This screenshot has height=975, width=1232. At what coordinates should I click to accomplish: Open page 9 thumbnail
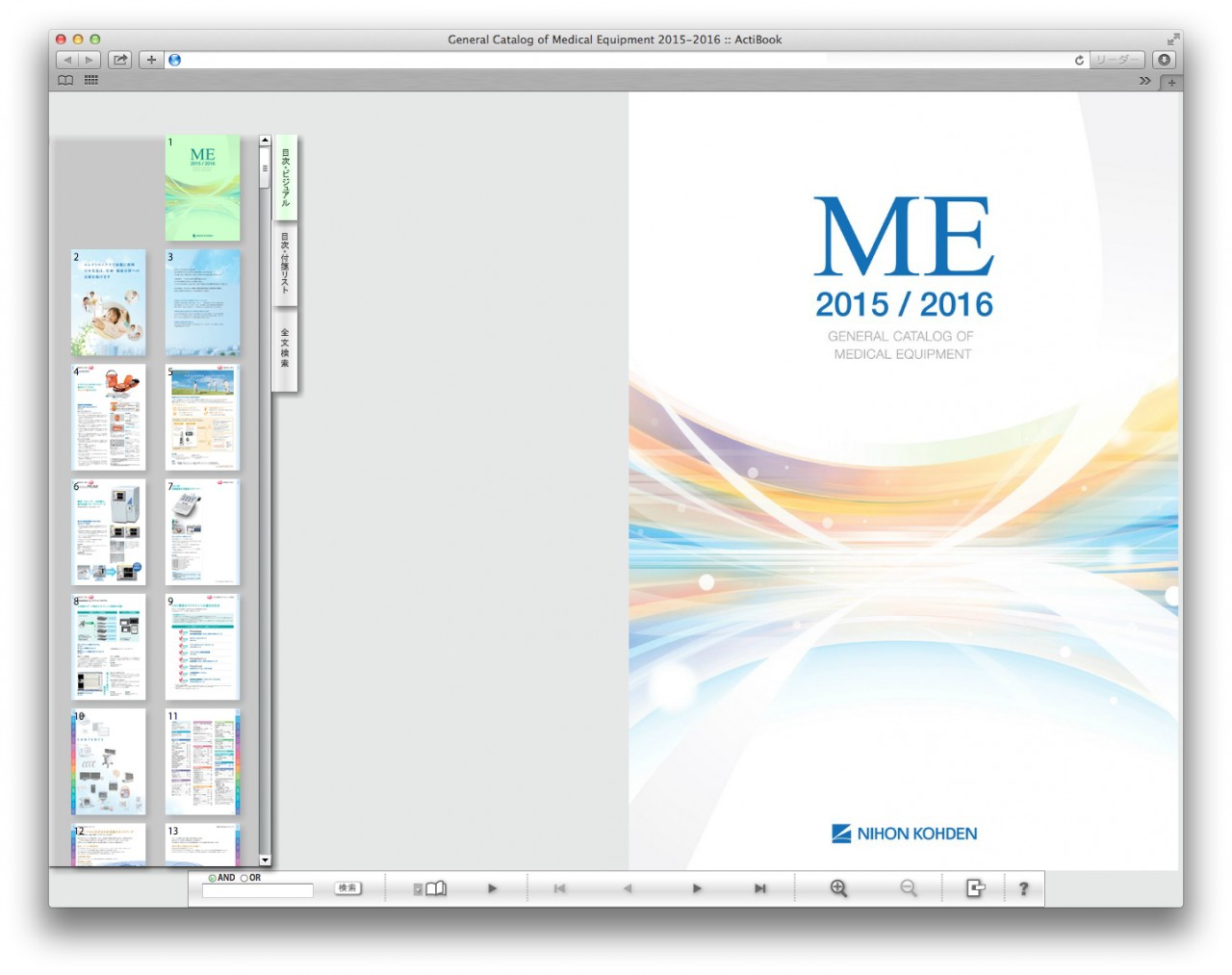click(x=202, y=647)
